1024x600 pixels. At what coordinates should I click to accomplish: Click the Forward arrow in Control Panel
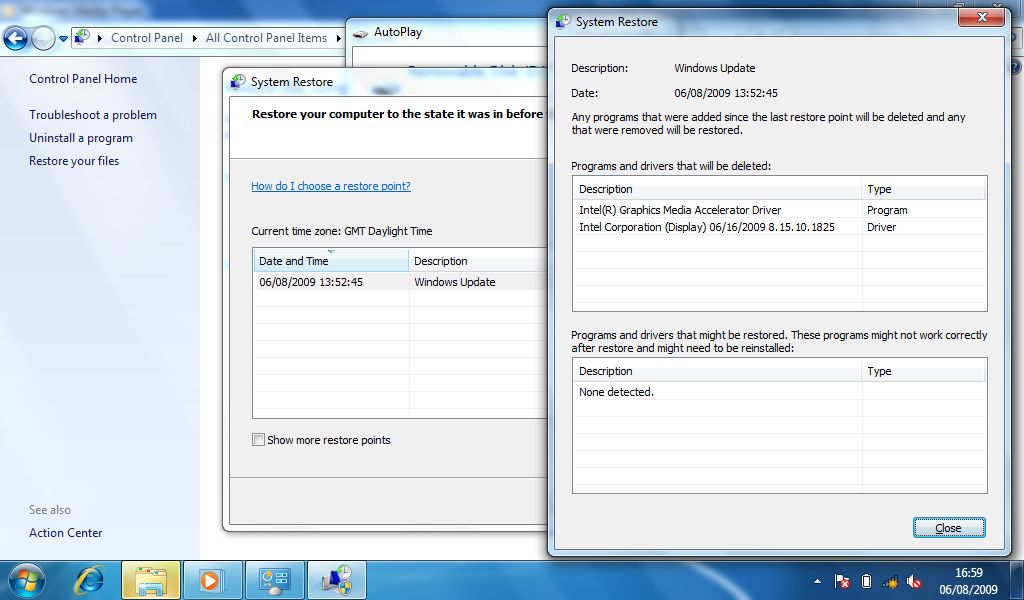pyautogui.click(x=43, y=39)
